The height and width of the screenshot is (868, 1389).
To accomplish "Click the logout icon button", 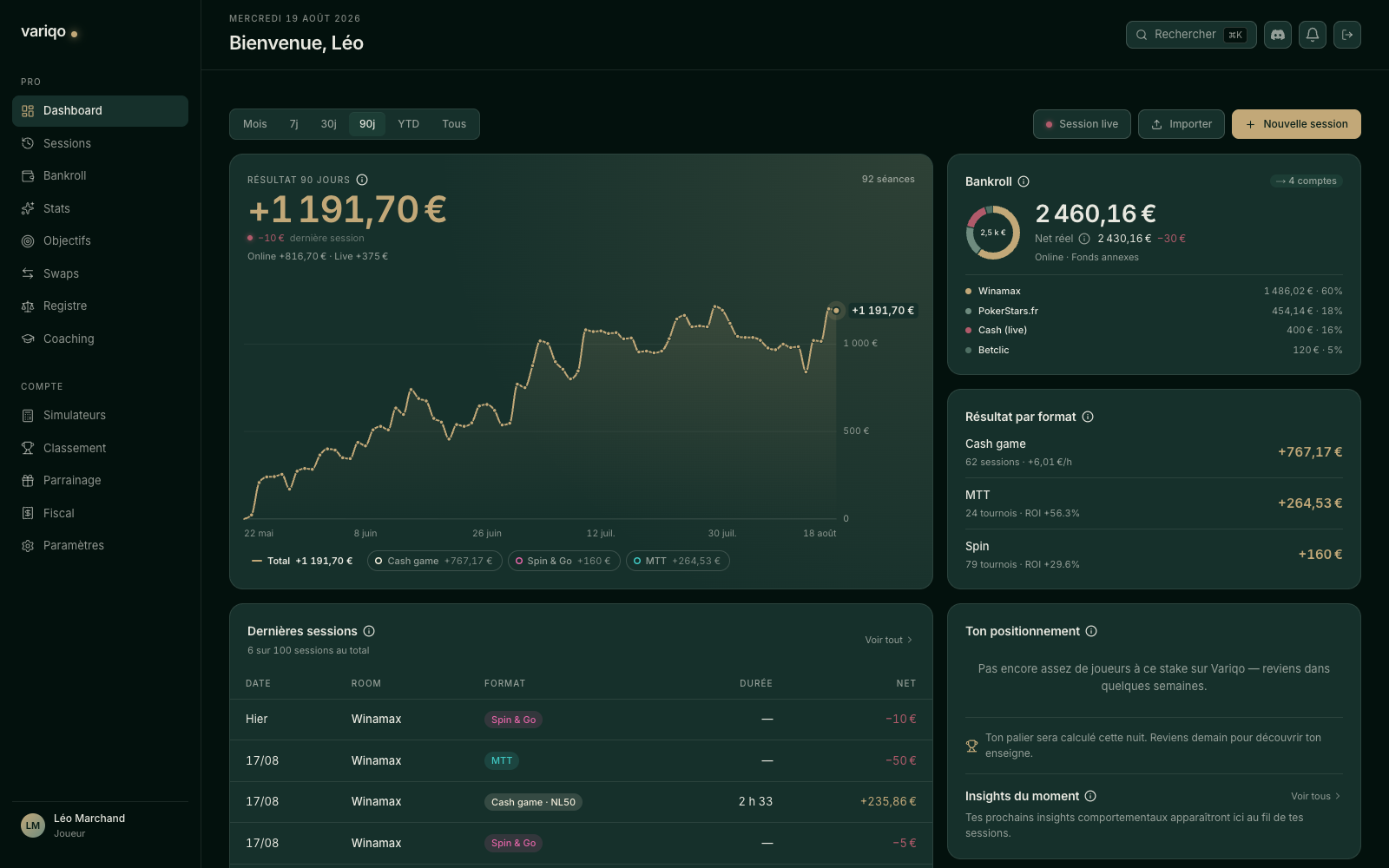I will click(1347, 35).
